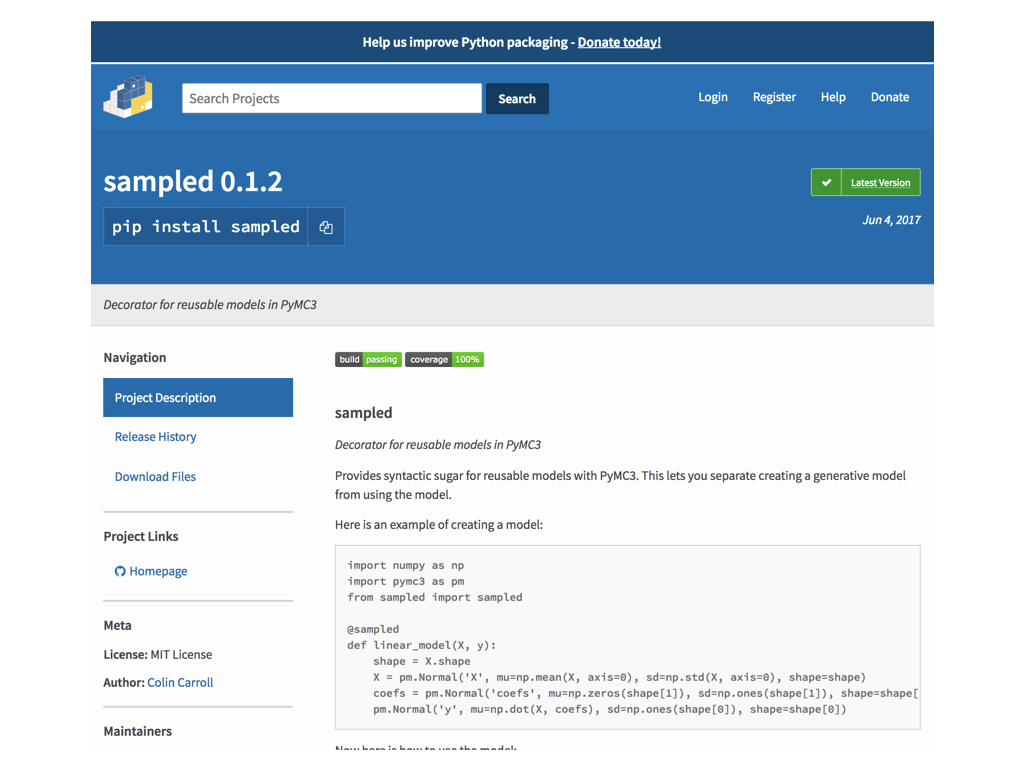Click the PyPI logo icon

point(128,97)
